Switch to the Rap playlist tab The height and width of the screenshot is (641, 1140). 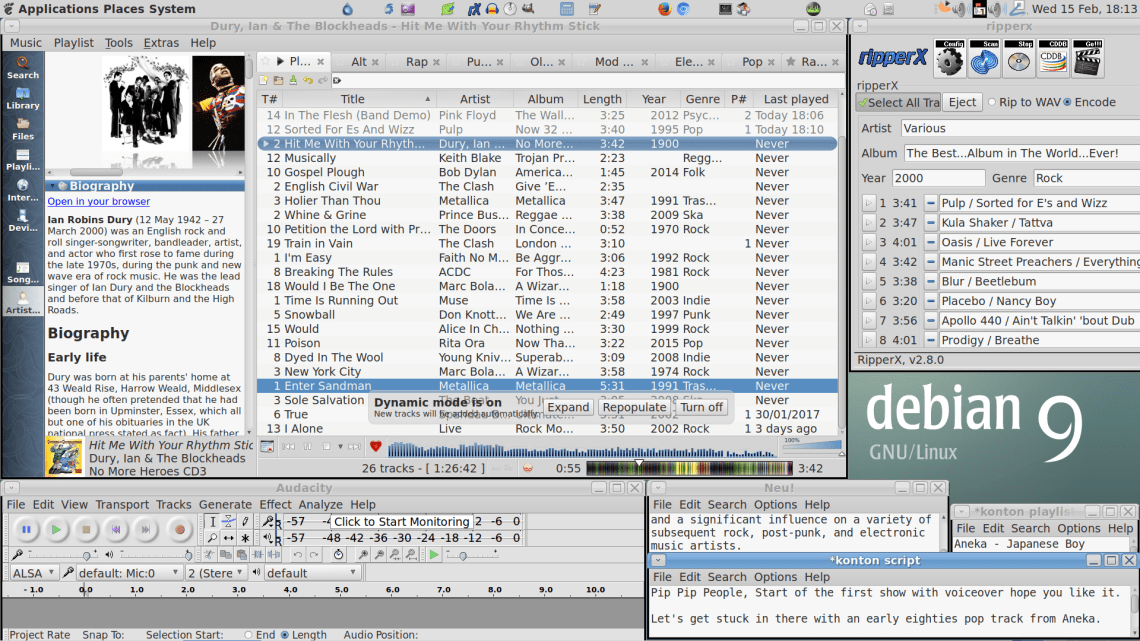(x=417, y=62)
